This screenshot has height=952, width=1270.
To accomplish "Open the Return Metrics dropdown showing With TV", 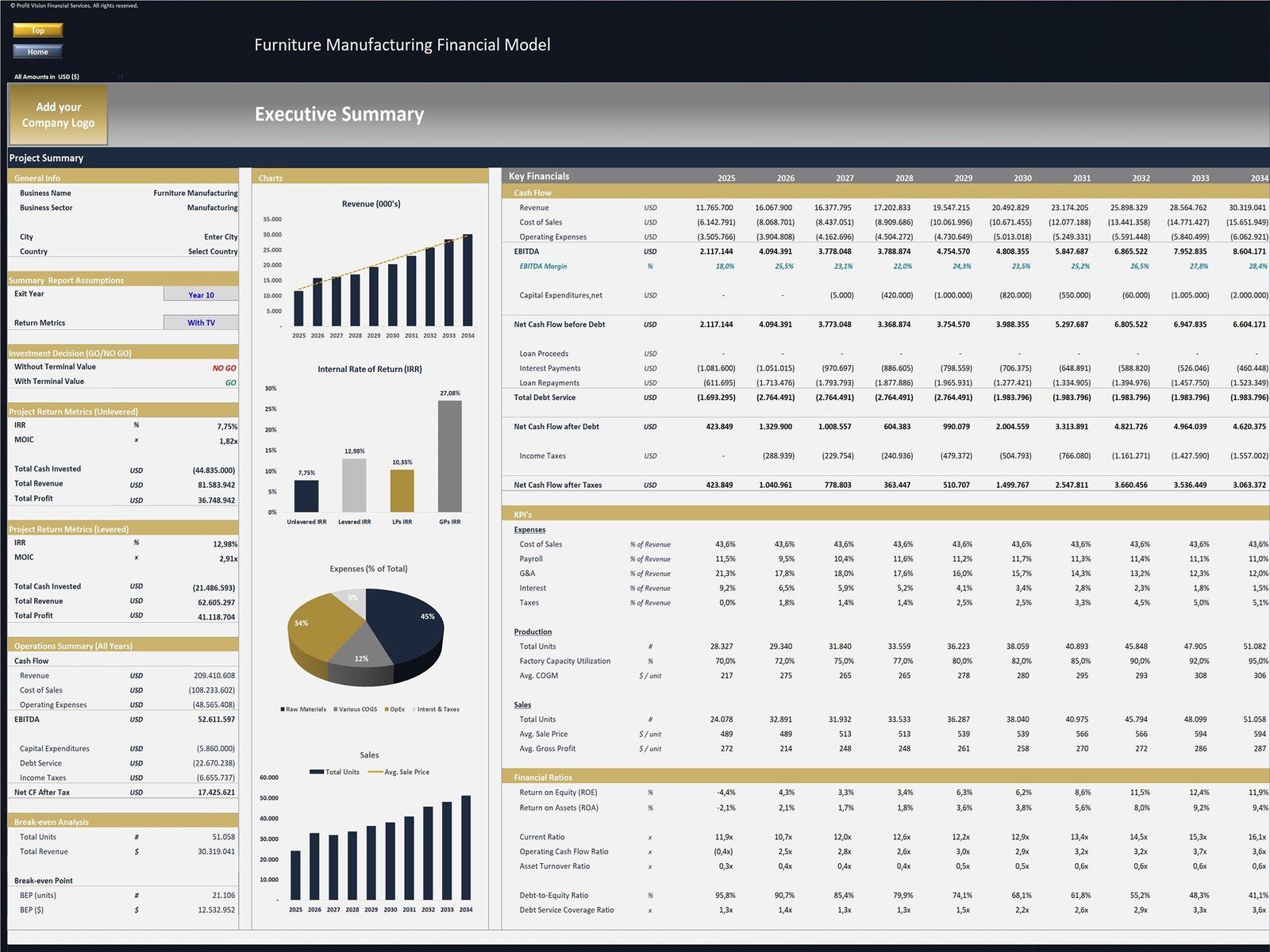I will click(x=201, y=323).
